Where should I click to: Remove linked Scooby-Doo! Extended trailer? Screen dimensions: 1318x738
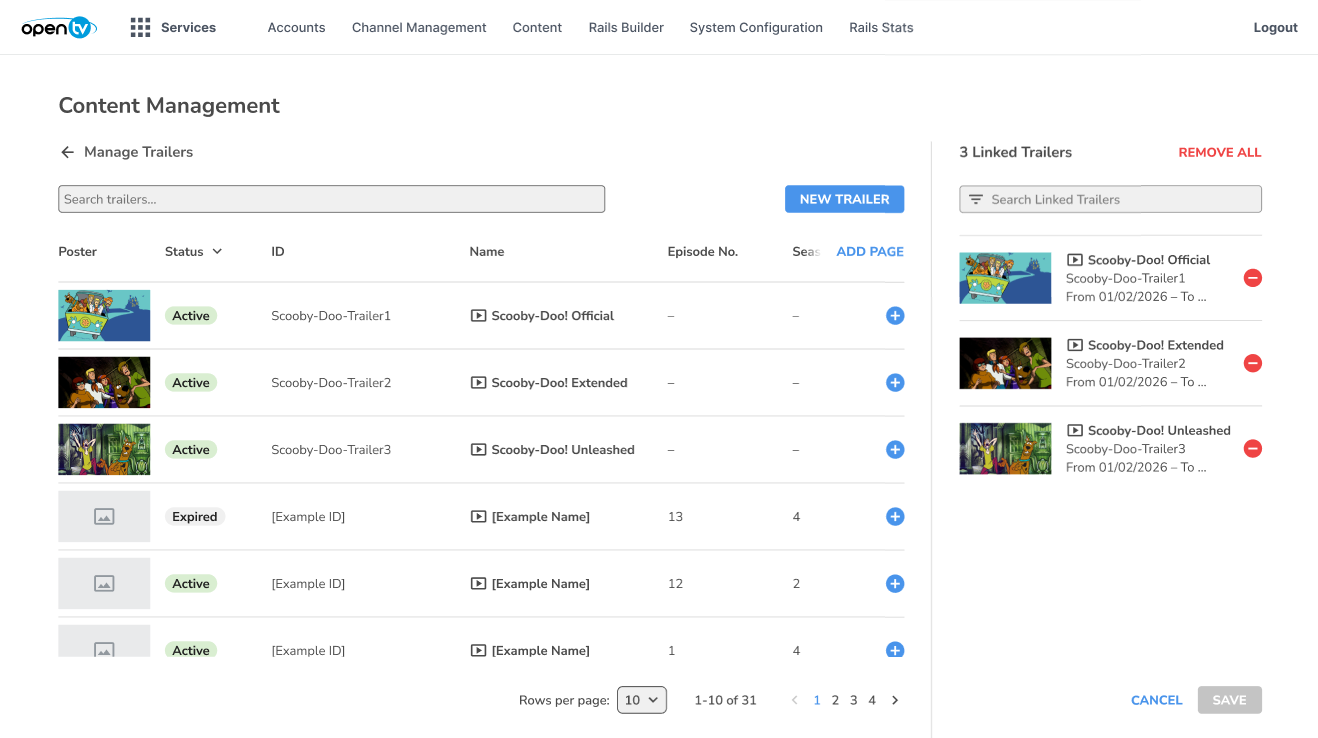pos(1252,363)
